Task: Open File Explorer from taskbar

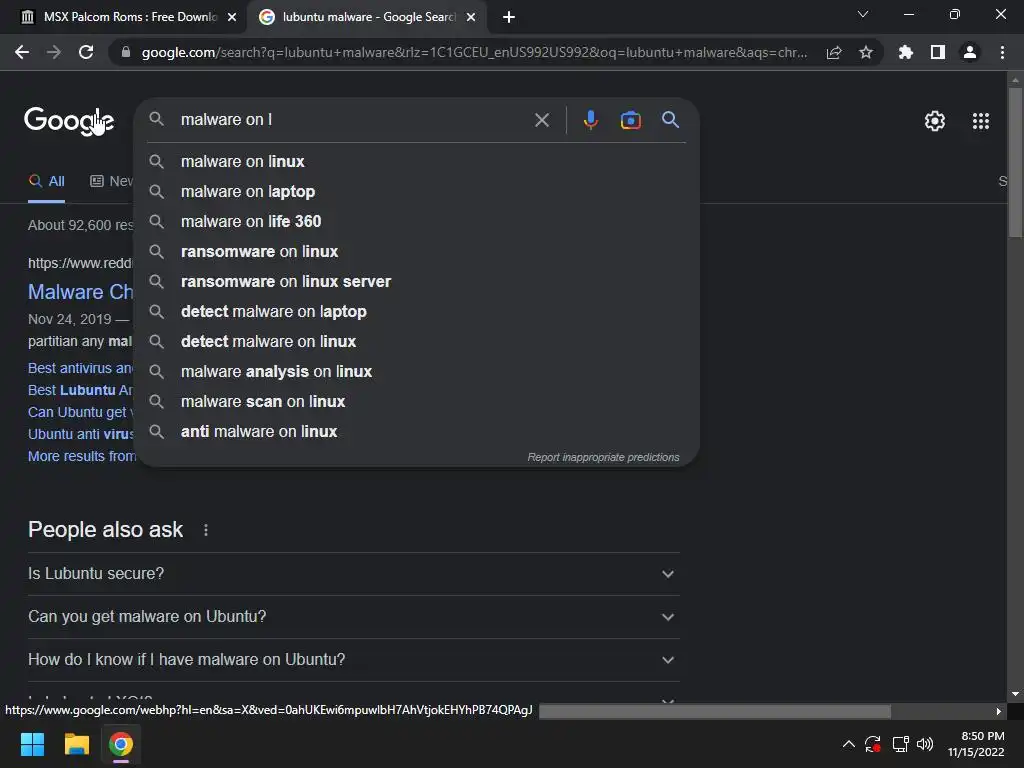Action: [76, 744]
